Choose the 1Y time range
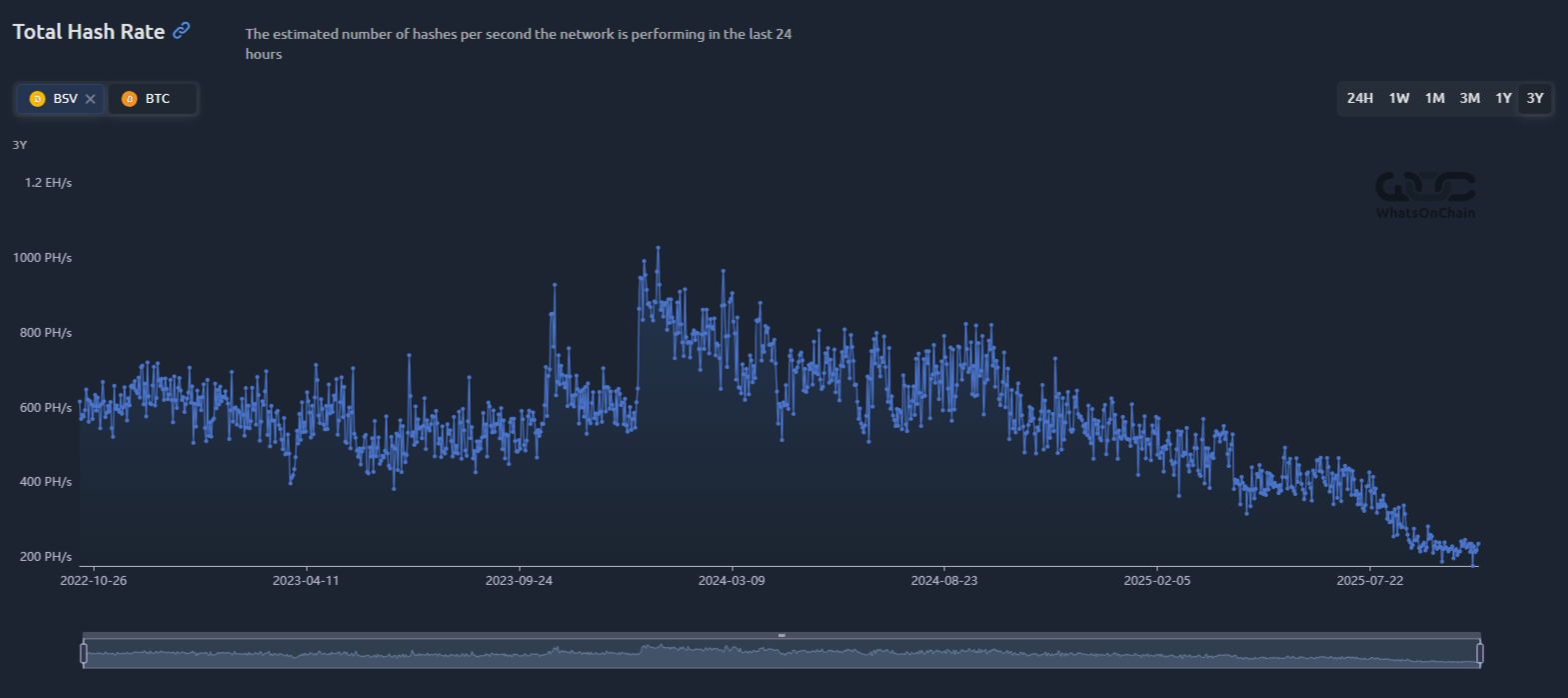The height and width of the screenshot is (698, 1568). point(1503,98)
